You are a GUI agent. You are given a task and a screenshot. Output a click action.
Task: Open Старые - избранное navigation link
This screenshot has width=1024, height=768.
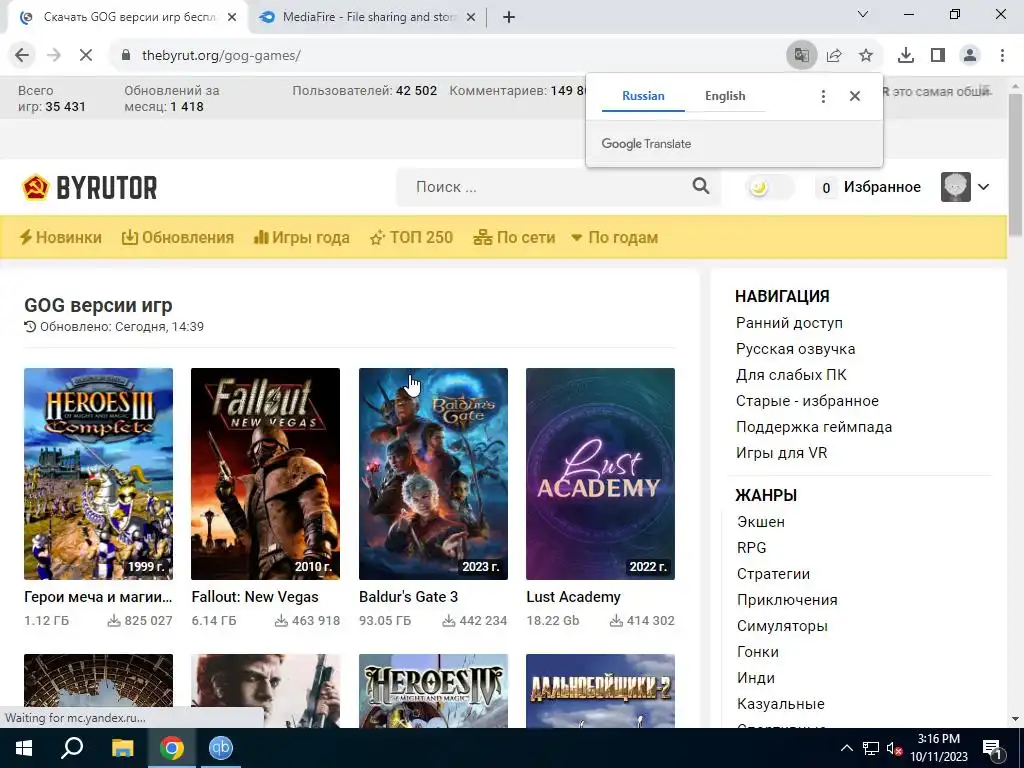tap(807, 401)
